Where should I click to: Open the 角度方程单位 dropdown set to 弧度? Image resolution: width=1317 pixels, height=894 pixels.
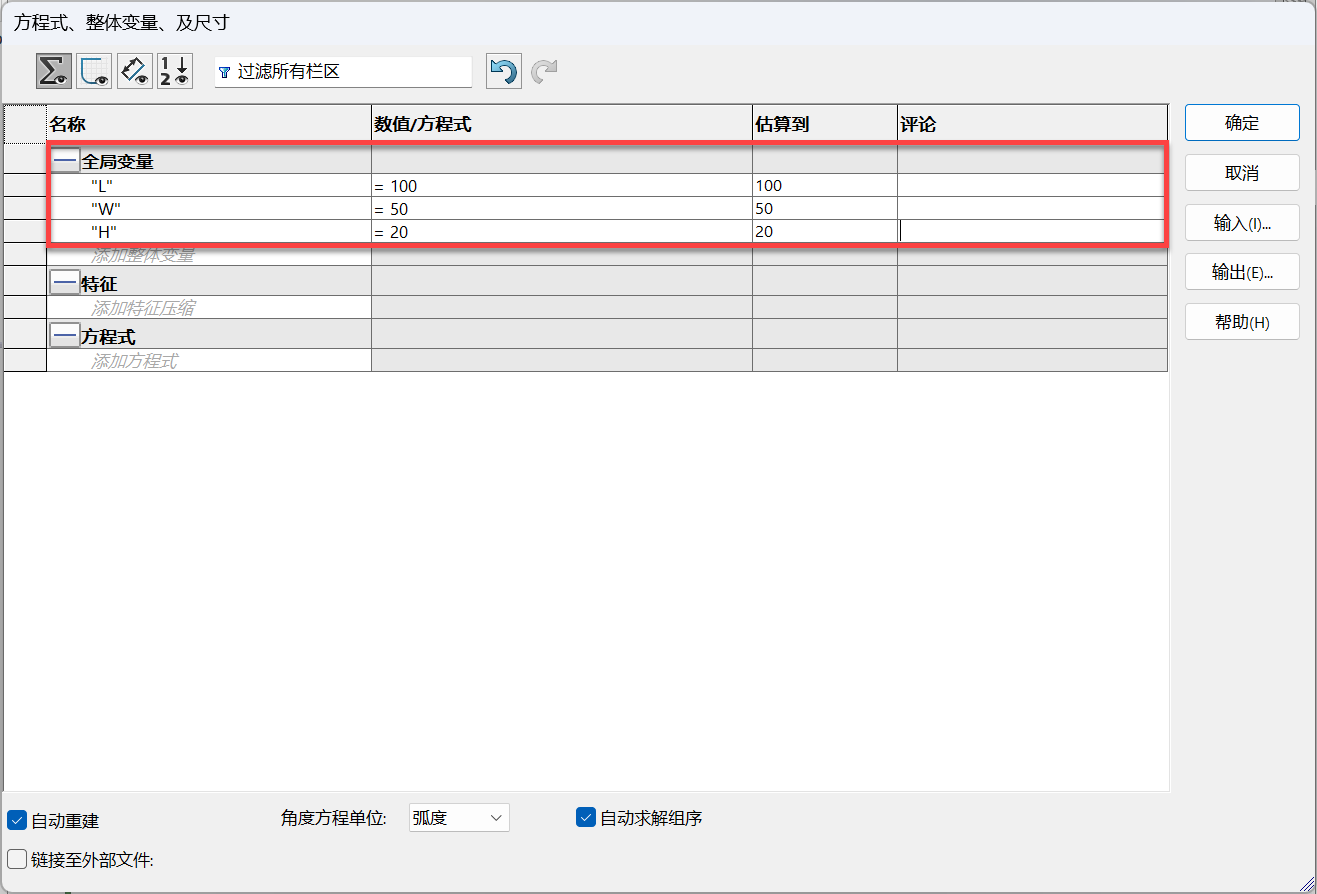(459, 818)
